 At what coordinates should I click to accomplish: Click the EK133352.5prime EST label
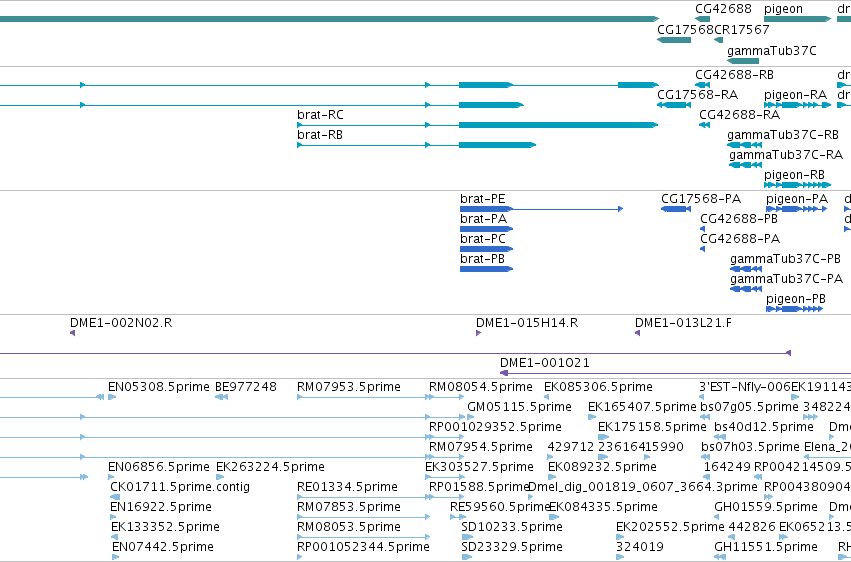pyautogui.click(x=166, y=528)
